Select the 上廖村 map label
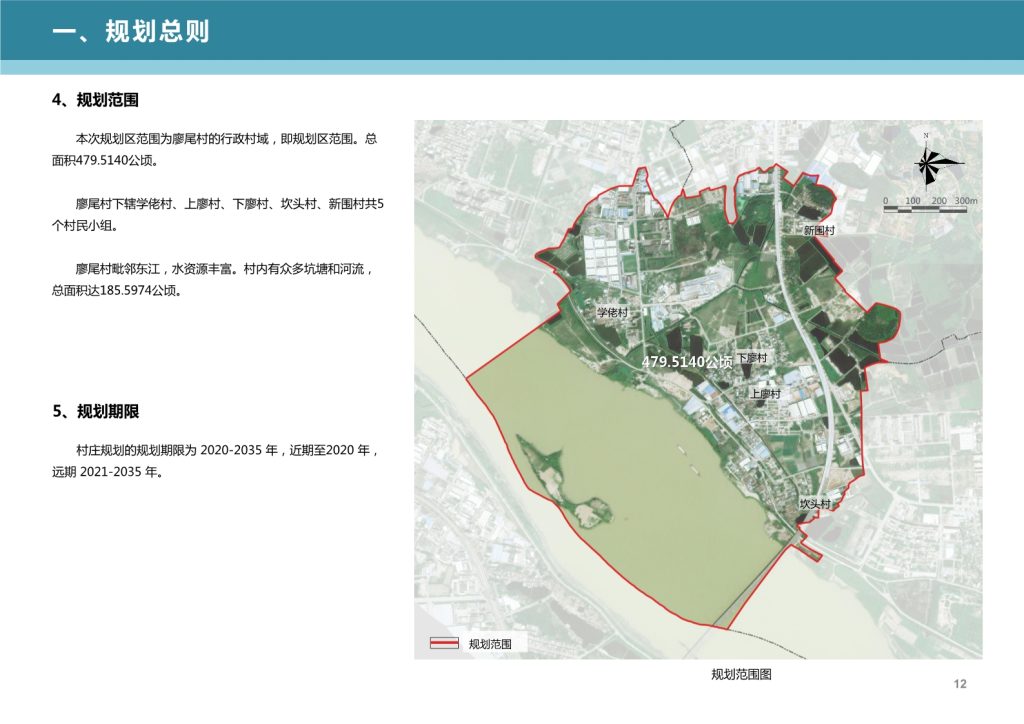The height and width of the screenshot is (724, 1024). [x=765, y=394]
